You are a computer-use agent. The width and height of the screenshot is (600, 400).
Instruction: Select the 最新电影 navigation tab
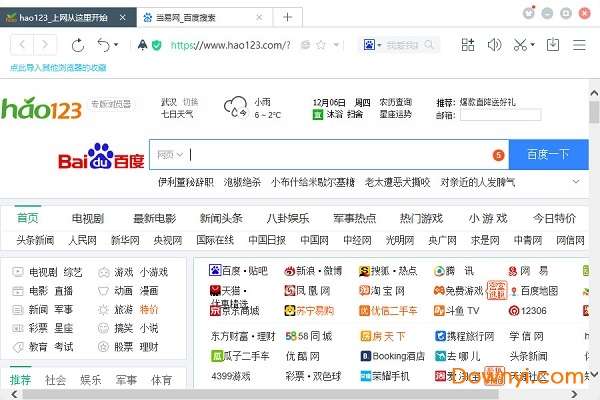coord(154,219)
